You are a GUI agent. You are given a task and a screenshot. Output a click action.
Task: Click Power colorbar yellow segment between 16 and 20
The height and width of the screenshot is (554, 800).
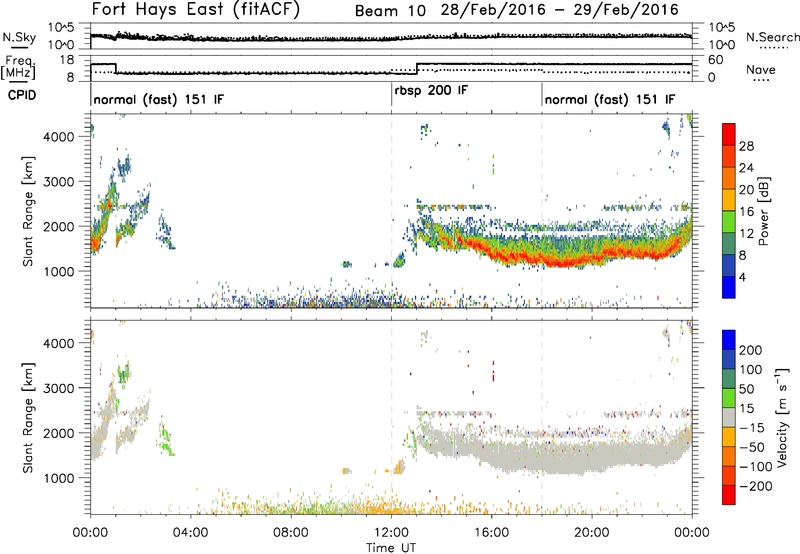(x=729, y=200)
